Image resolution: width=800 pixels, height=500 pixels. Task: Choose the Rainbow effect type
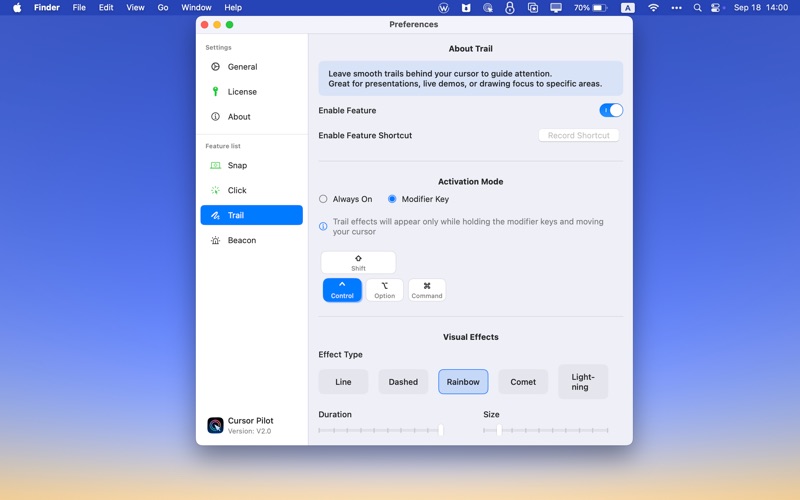[x=463, y=382]
